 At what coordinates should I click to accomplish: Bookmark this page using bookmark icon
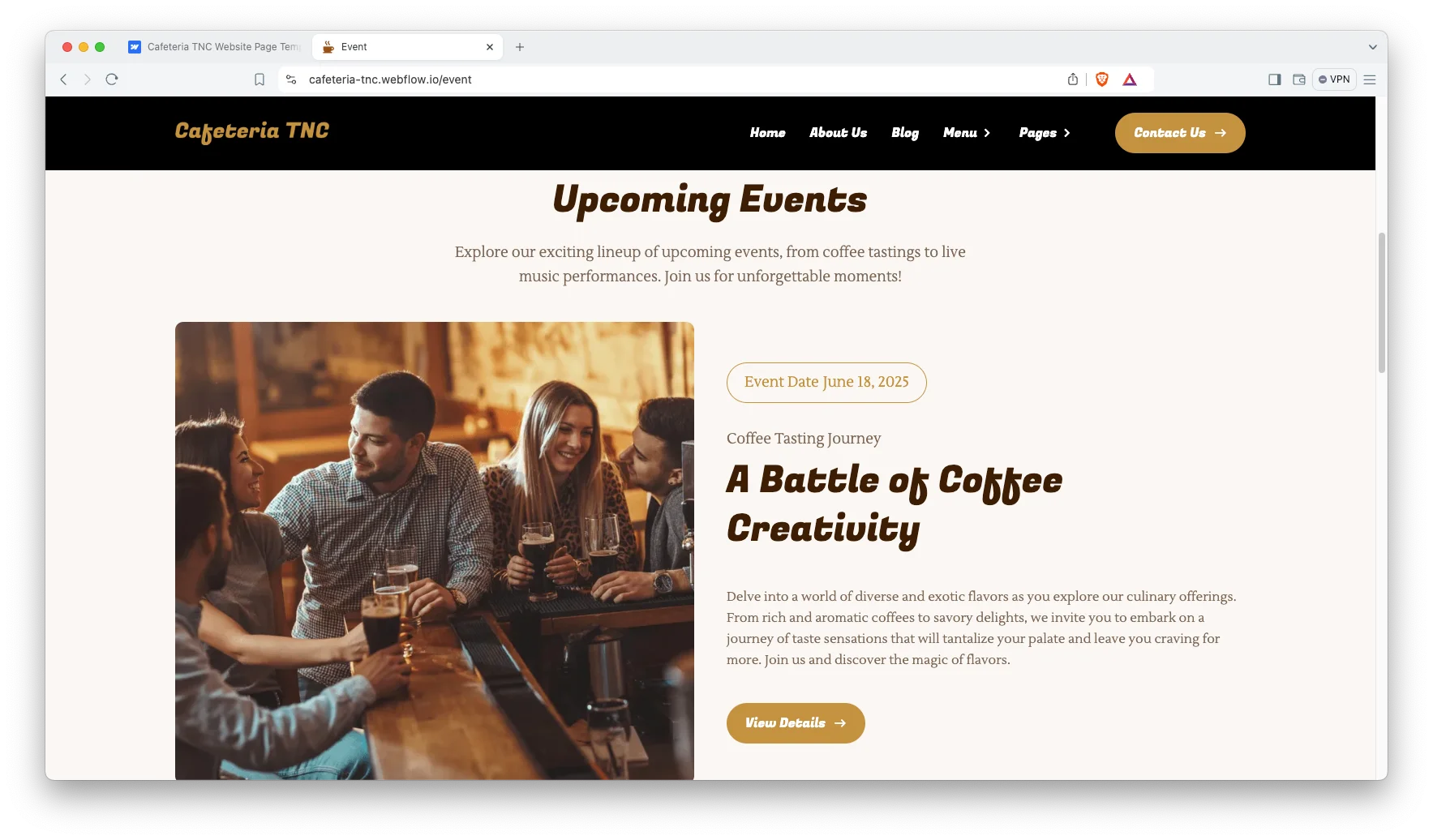(x=260, y=79)
